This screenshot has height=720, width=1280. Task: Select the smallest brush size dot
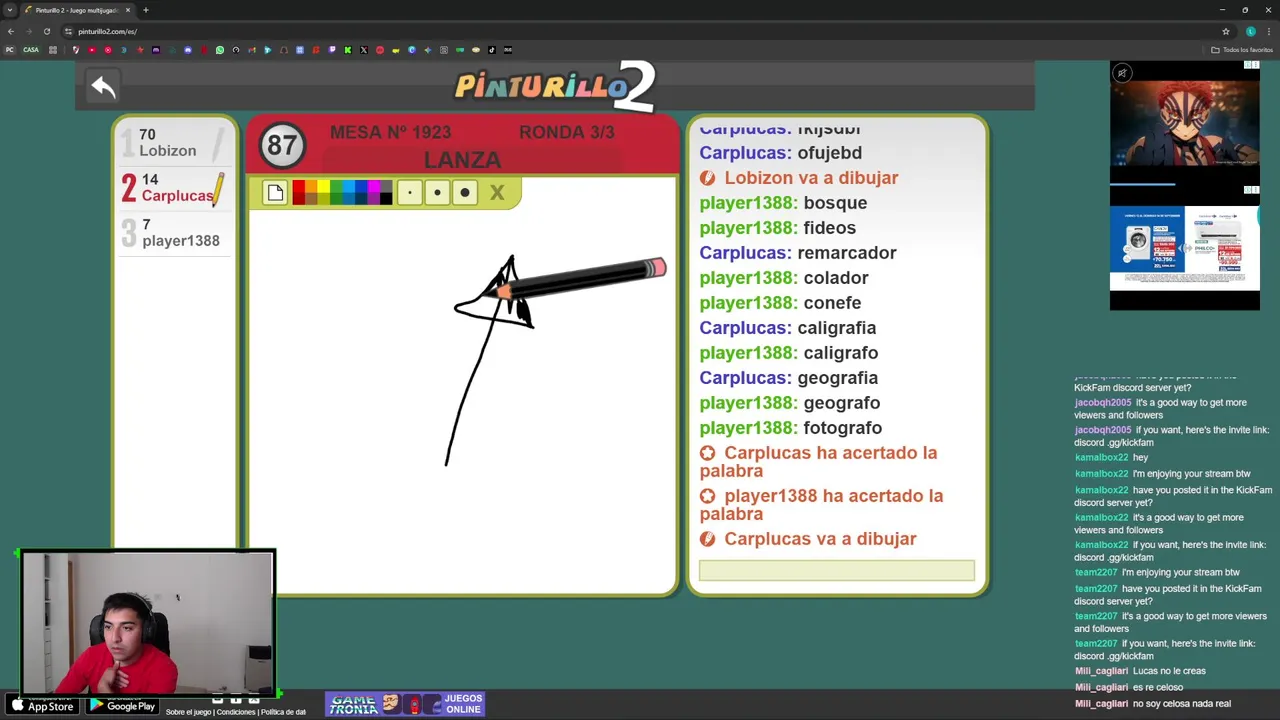click(410, 192)
